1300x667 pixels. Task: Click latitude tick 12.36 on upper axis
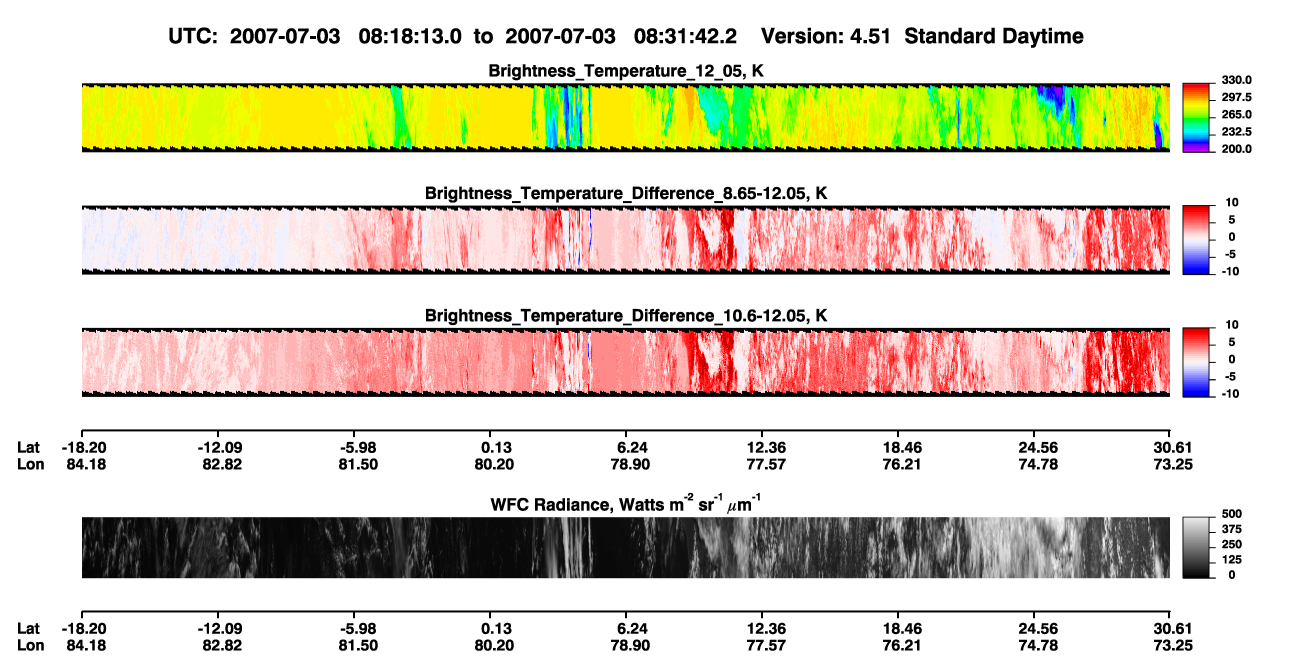pyautogui.click(x=763, y=448)
